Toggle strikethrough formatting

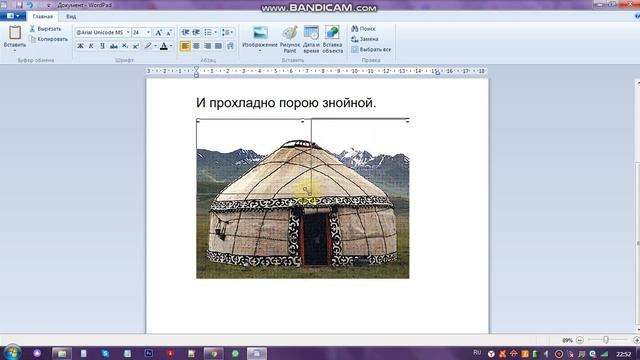click(x=113, y=46)
